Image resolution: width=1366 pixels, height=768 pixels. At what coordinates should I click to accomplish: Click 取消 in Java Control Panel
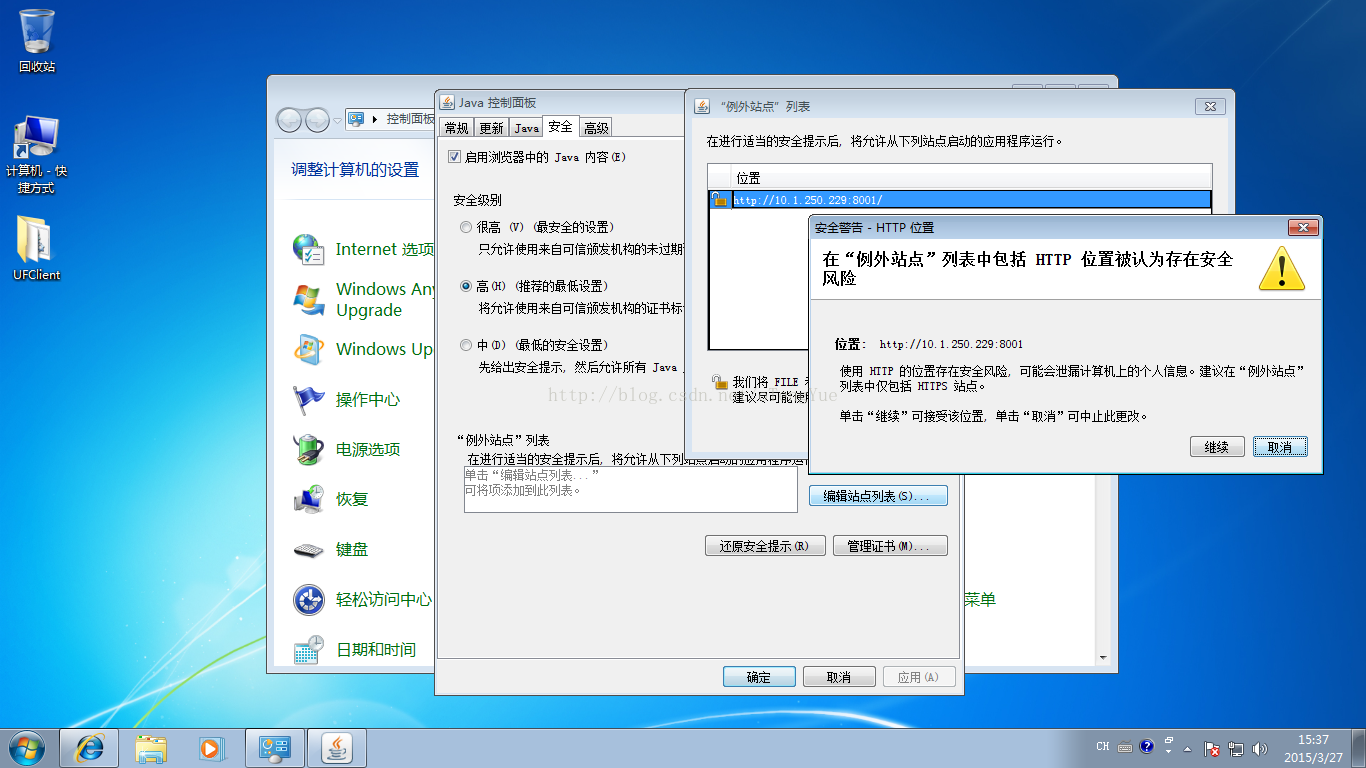(x=839, y=677)
